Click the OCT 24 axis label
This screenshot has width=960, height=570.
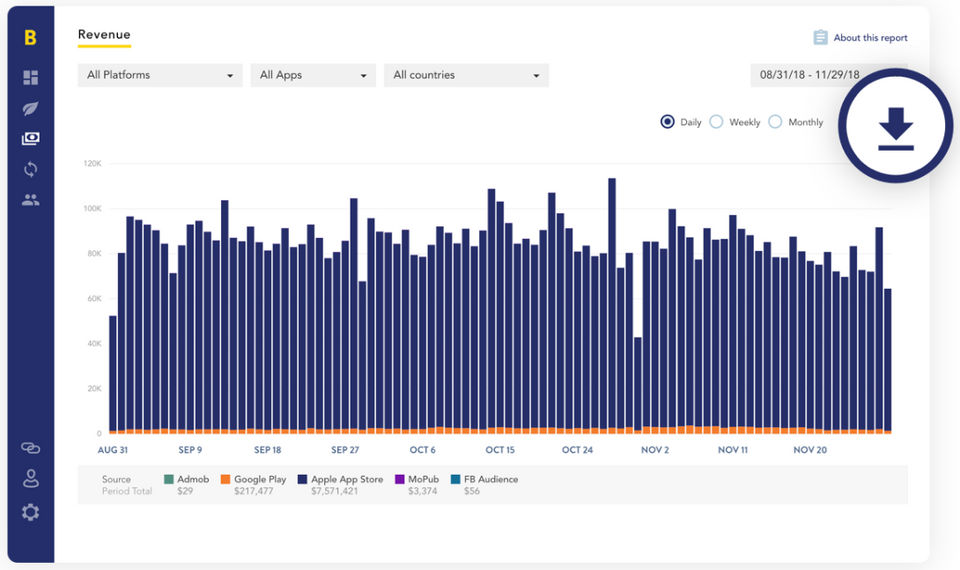point(577,450)
